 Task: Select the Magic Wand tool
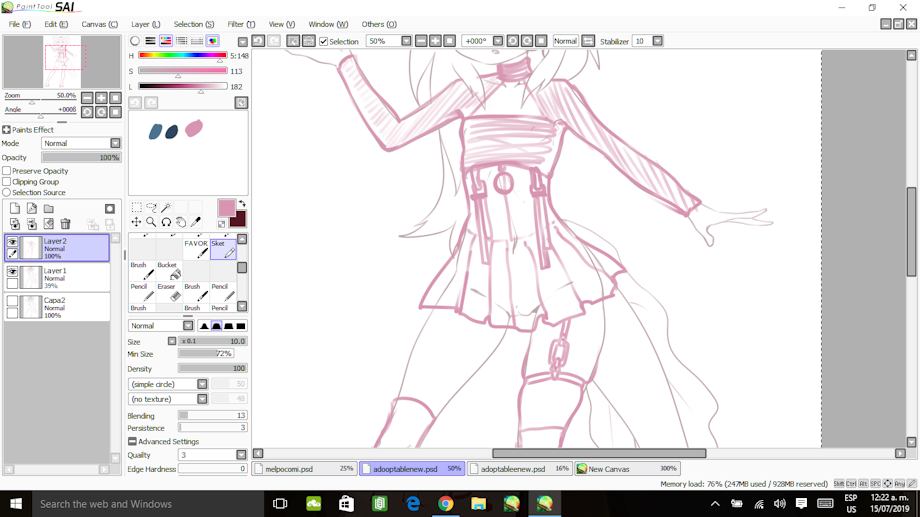[x=167, y=208]
